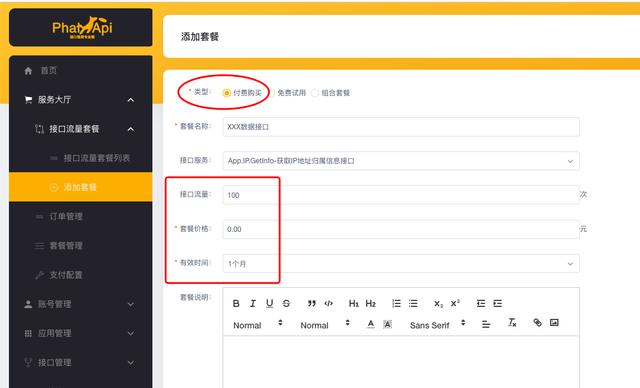This screenshot has width=640, height=388.
Task: Open the text color picker
Action: [x=371, y=324]
